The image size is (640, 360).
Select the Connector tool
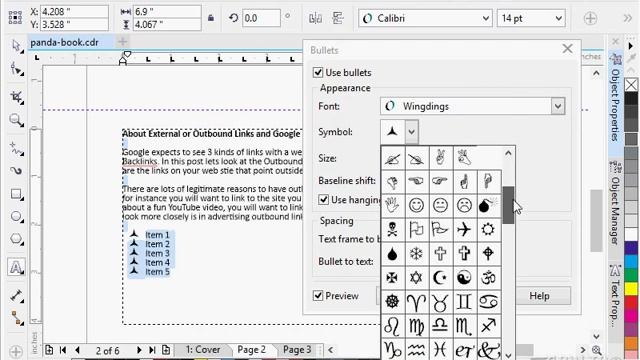coord(16,318)
